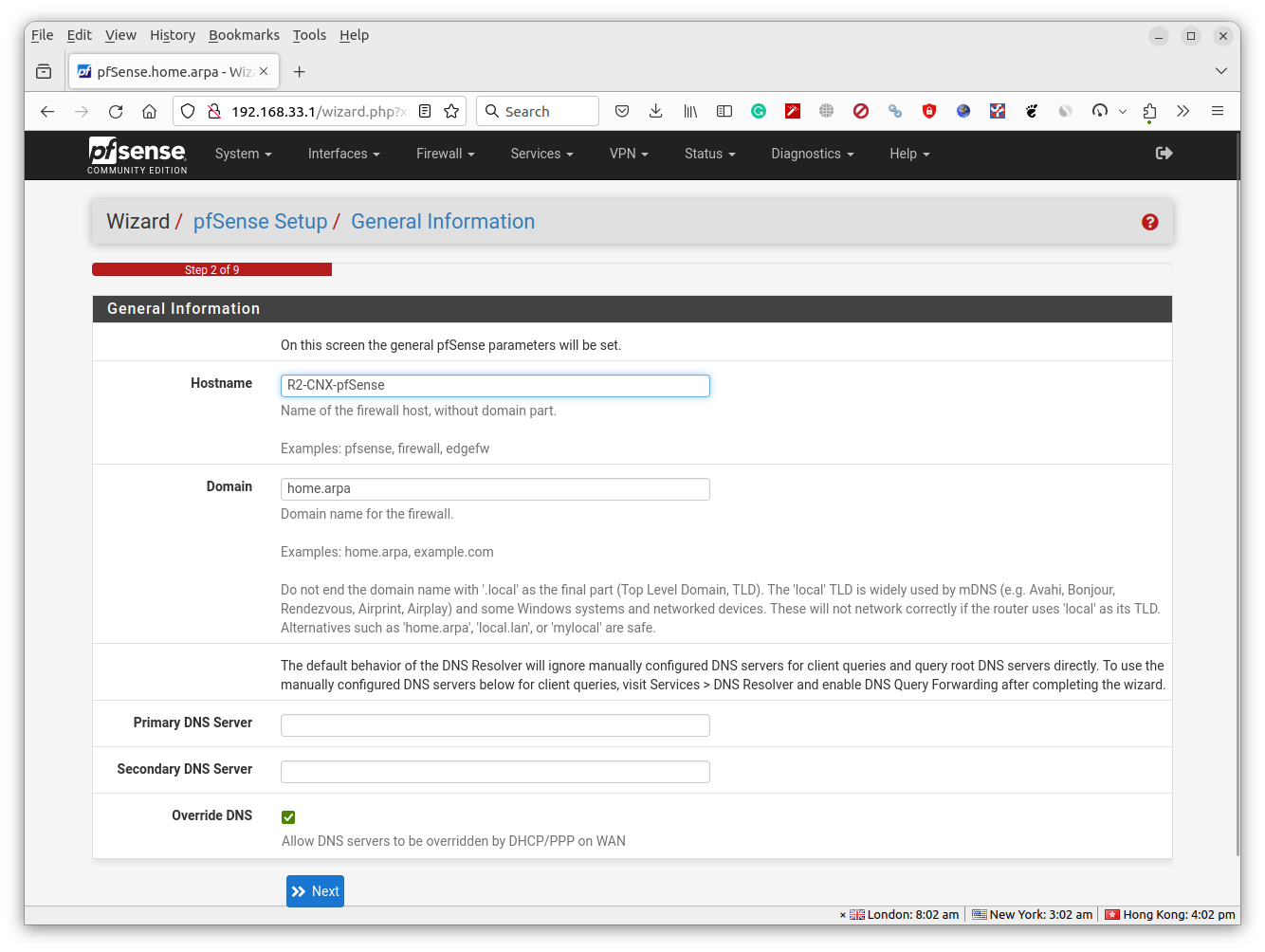Viewport: 1265px width, 952px height.
Task: Click the Primary DNS Server field
Action: pyautogui.click(x=495, y=725)
